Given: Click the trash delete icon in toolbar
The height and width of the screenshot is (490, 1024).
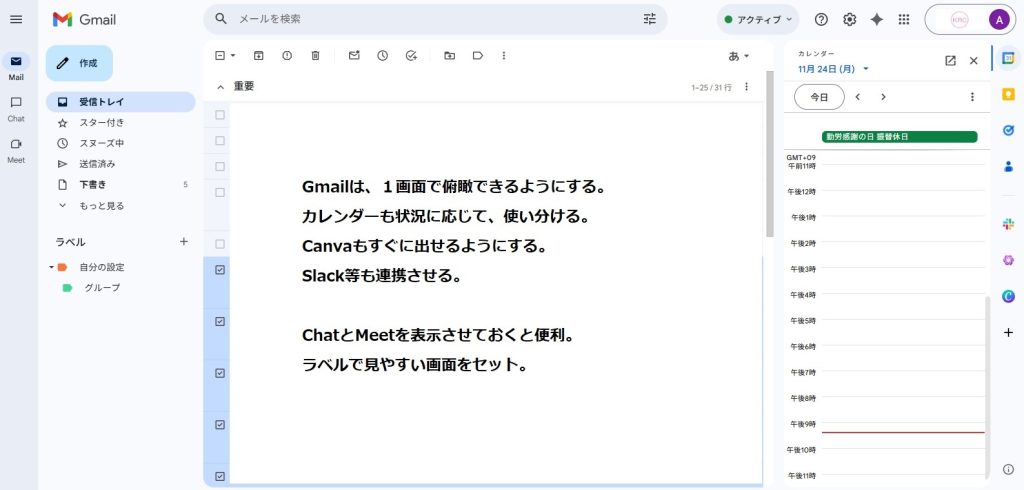Looking at the screenshot, I should (x=315, y=56).
